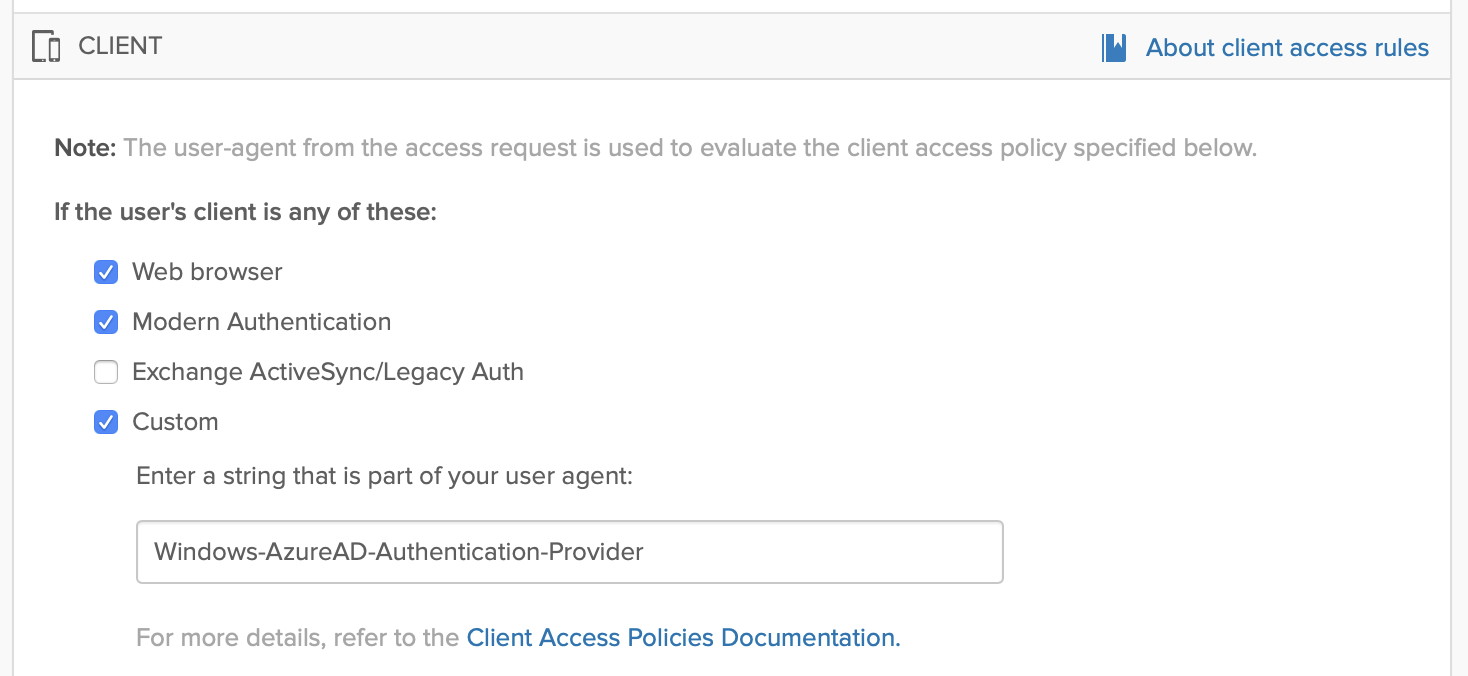
Task: Click the bold Note: label
Action: [85, 149]
